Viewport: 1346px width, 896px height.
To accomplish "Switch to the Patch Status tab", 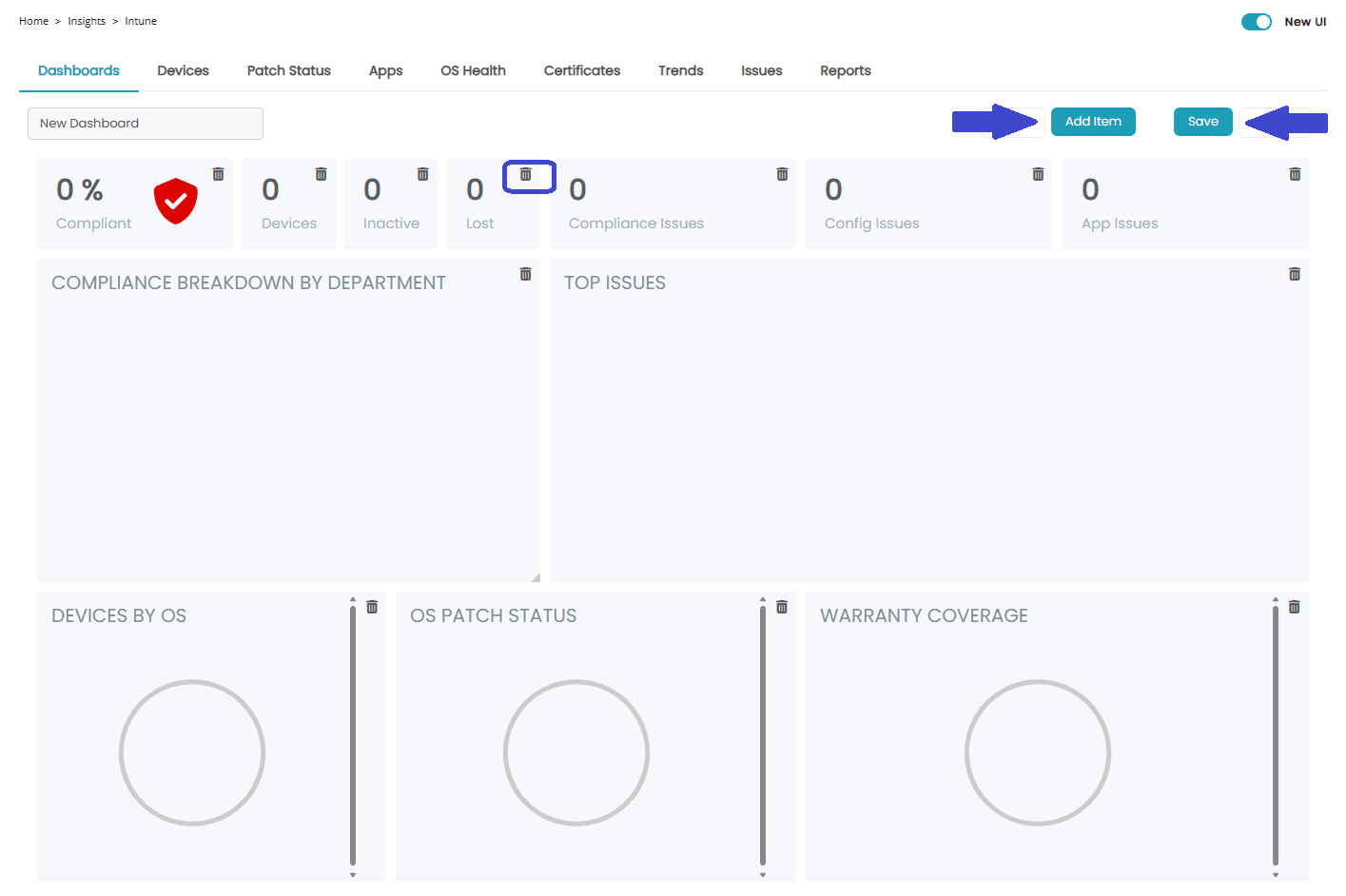I will [288, 70].
